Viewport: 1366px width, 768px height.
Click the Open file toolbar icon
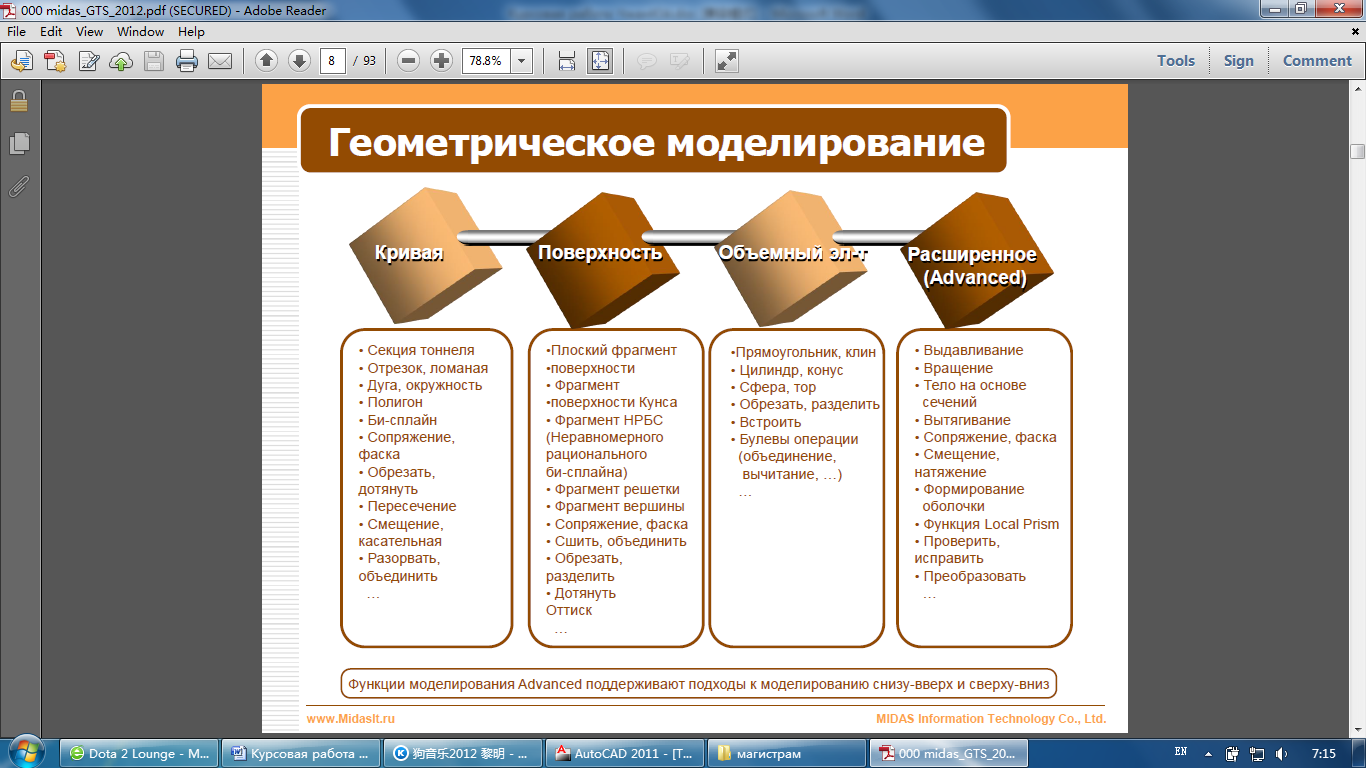tap(22, 61)
